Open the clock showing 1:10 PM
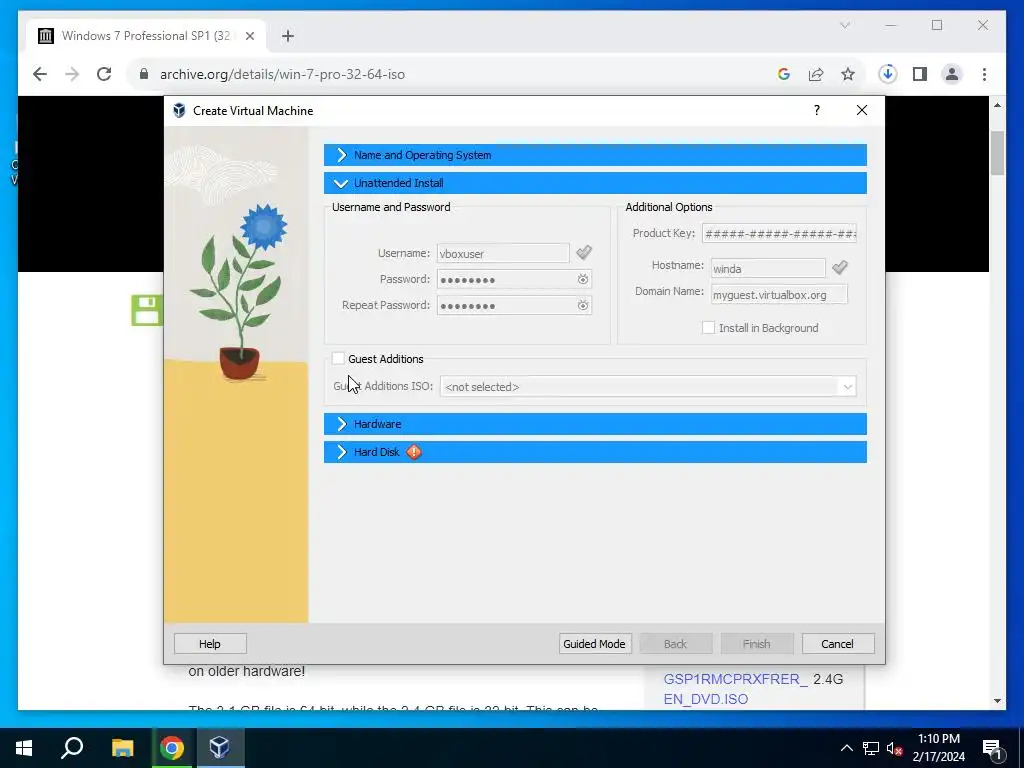 tap(938, 748)
